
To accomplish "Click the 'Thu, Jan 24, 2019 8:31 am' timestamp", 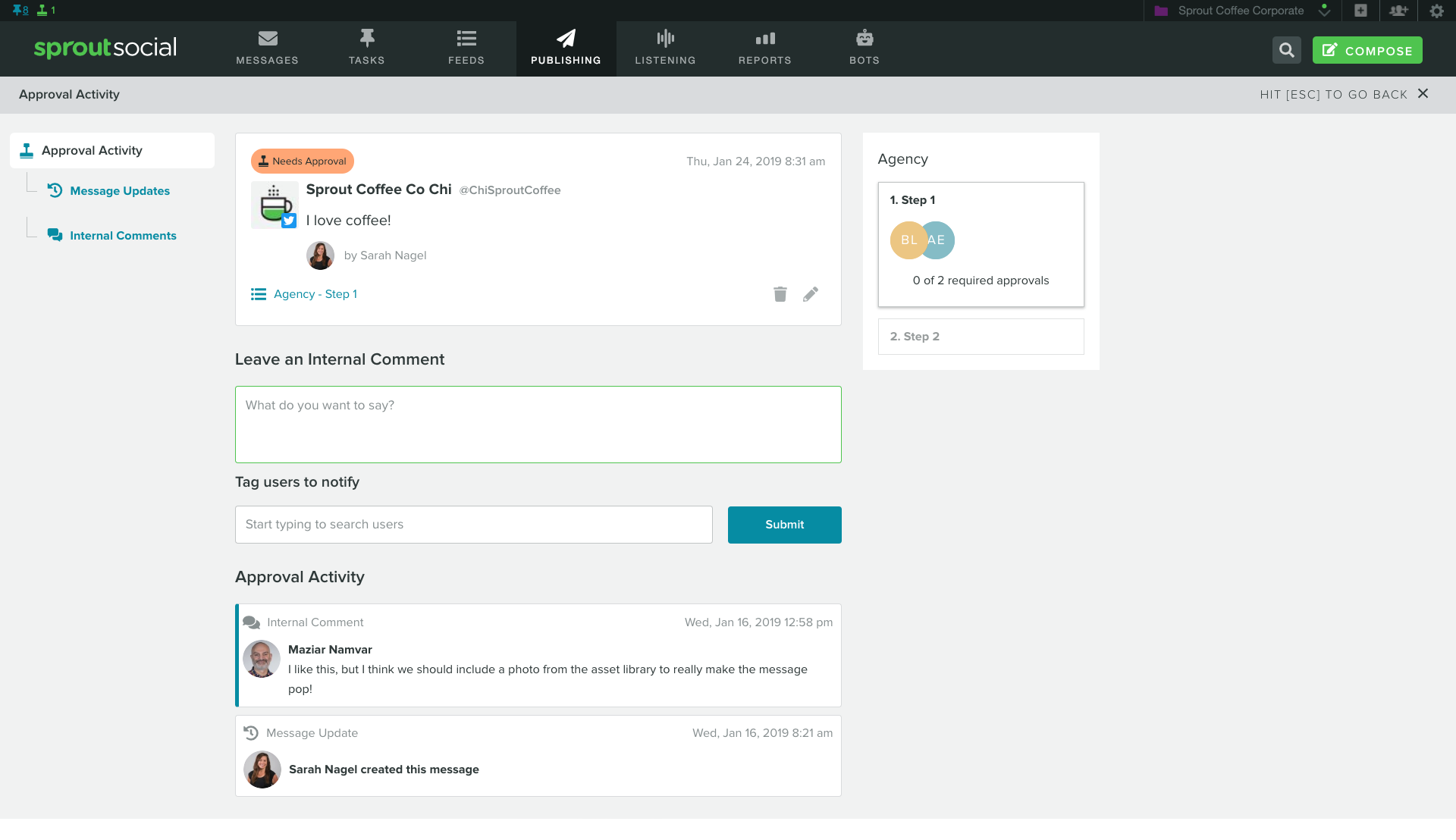I will point(755,161).
